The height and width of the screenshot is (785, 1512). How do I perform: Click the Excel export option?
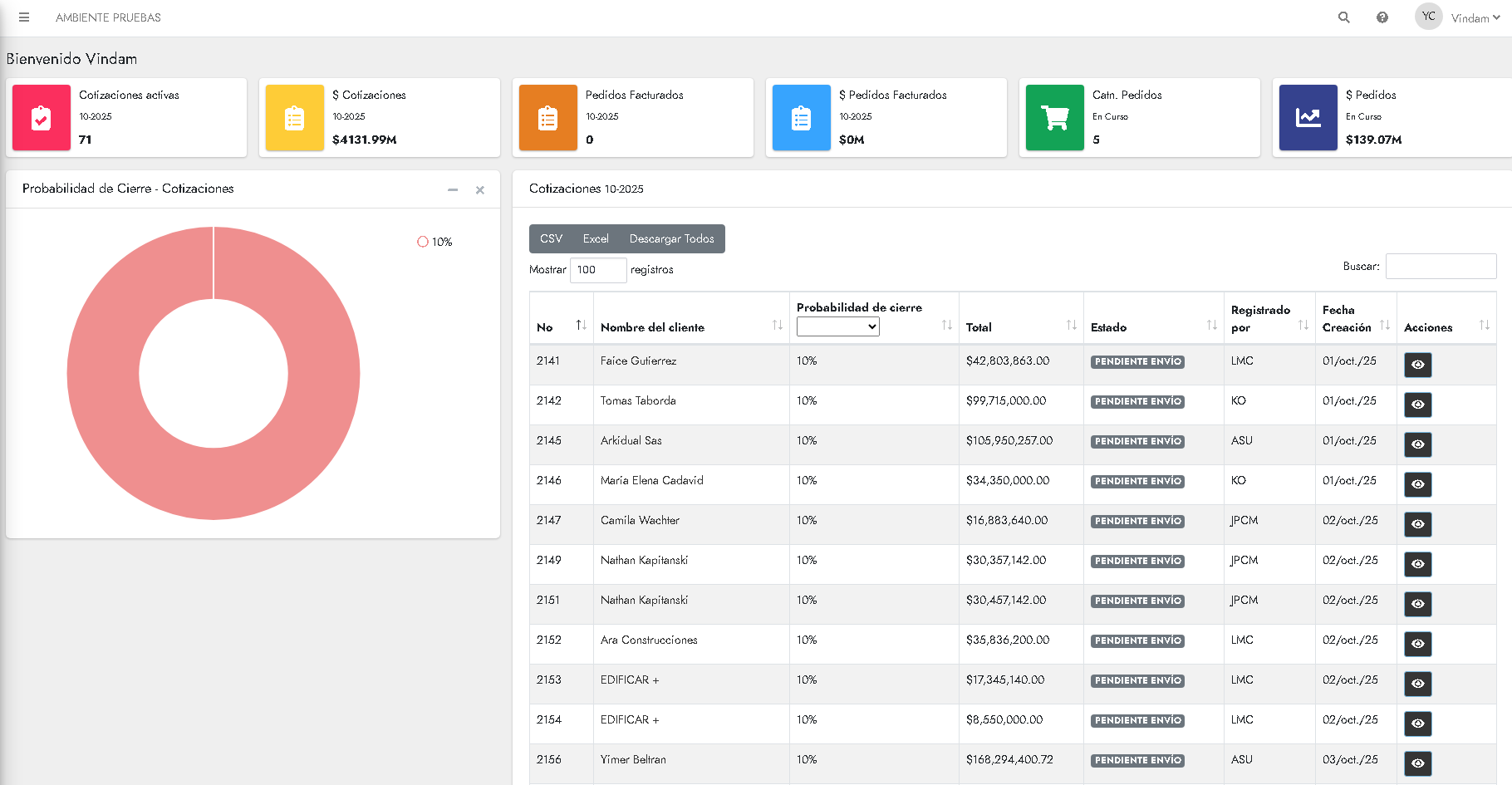[x=596, y=239]
